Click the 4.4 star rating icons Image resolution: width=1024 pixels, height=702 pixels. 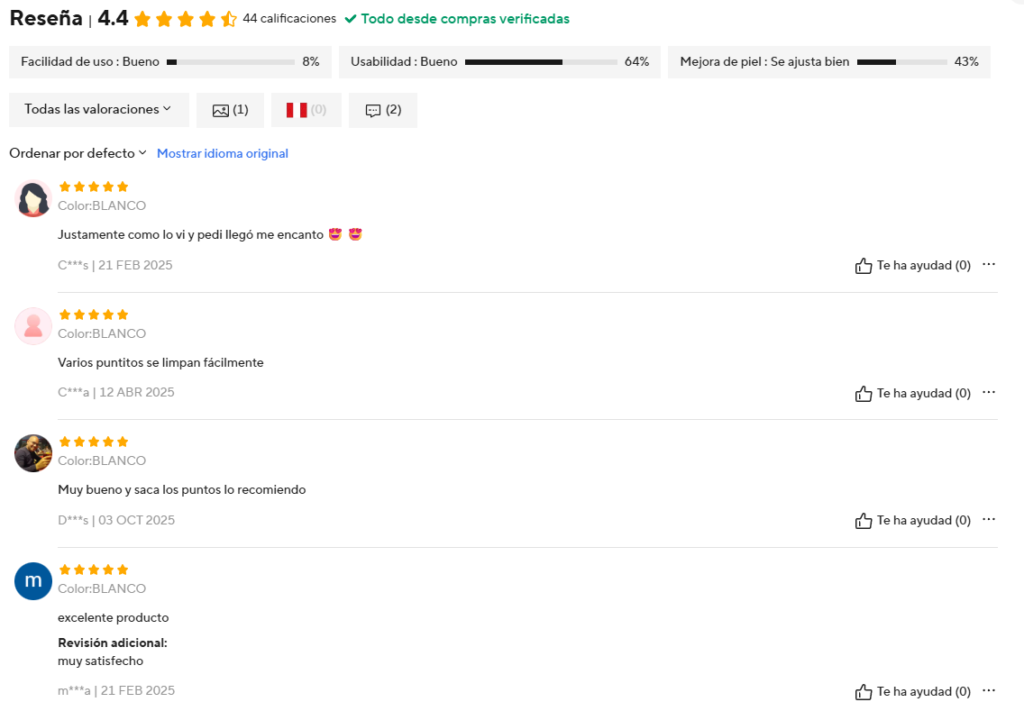tap(185, 19)
